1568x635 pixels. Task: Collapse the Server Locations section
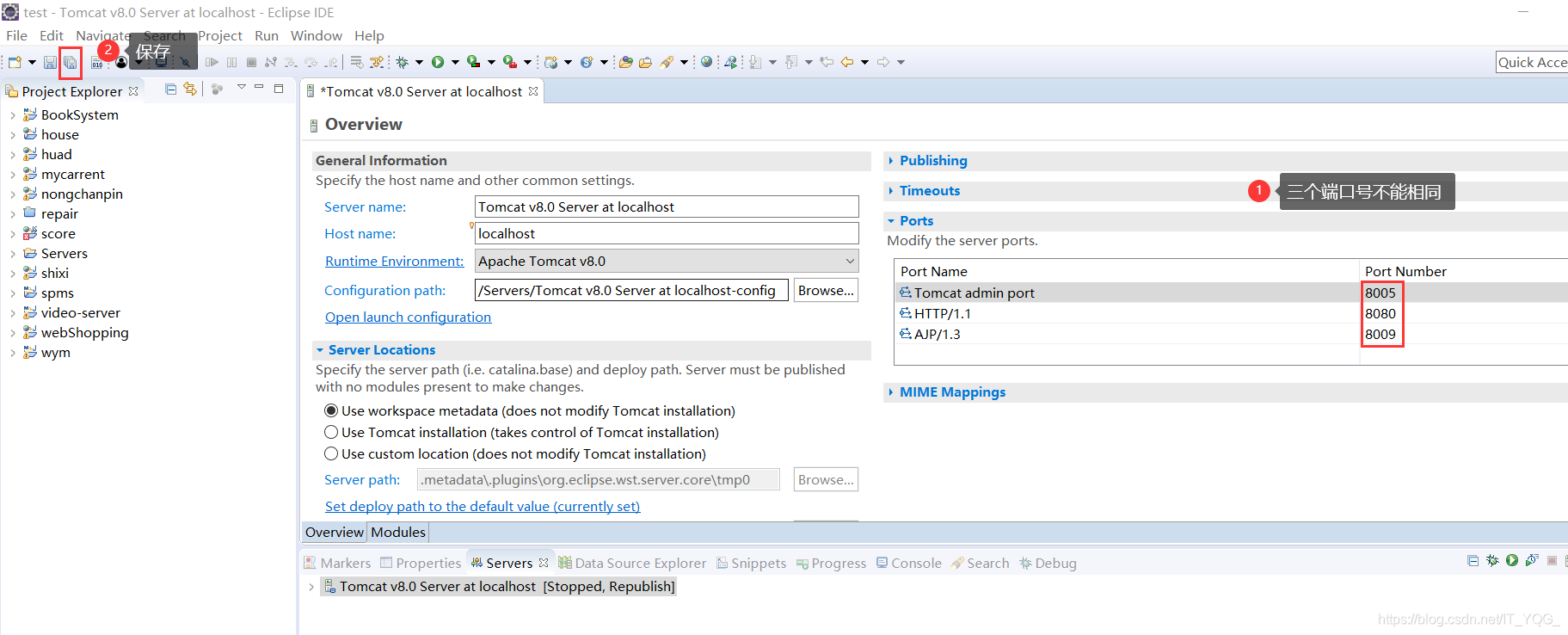(320, 350)
